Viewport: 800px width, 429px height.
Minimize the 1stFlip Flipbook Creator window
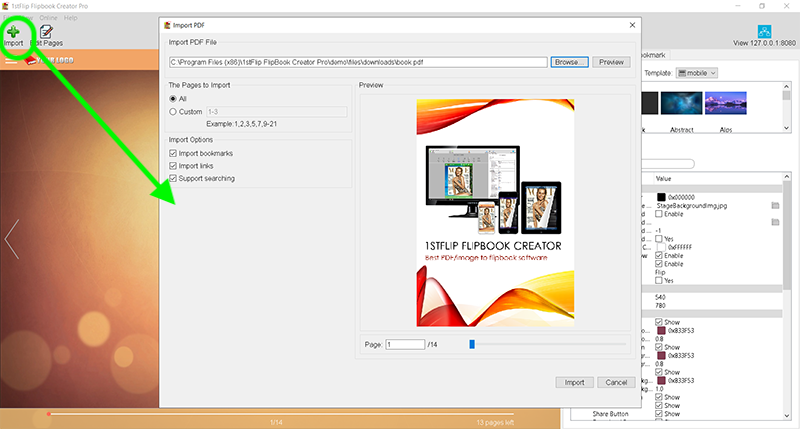[738, 6]
